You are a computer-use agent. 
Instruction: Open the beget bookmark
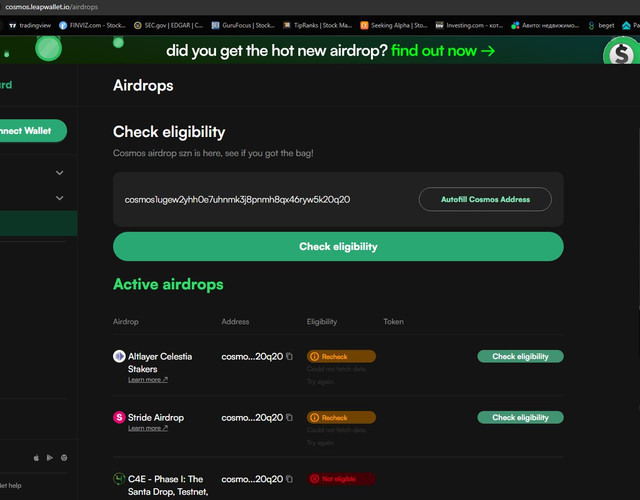coord(601,25)
